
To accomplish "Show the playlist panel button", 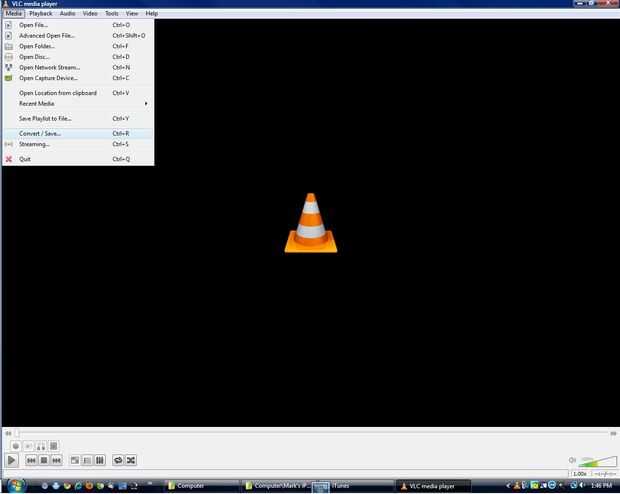I will 87,460.
